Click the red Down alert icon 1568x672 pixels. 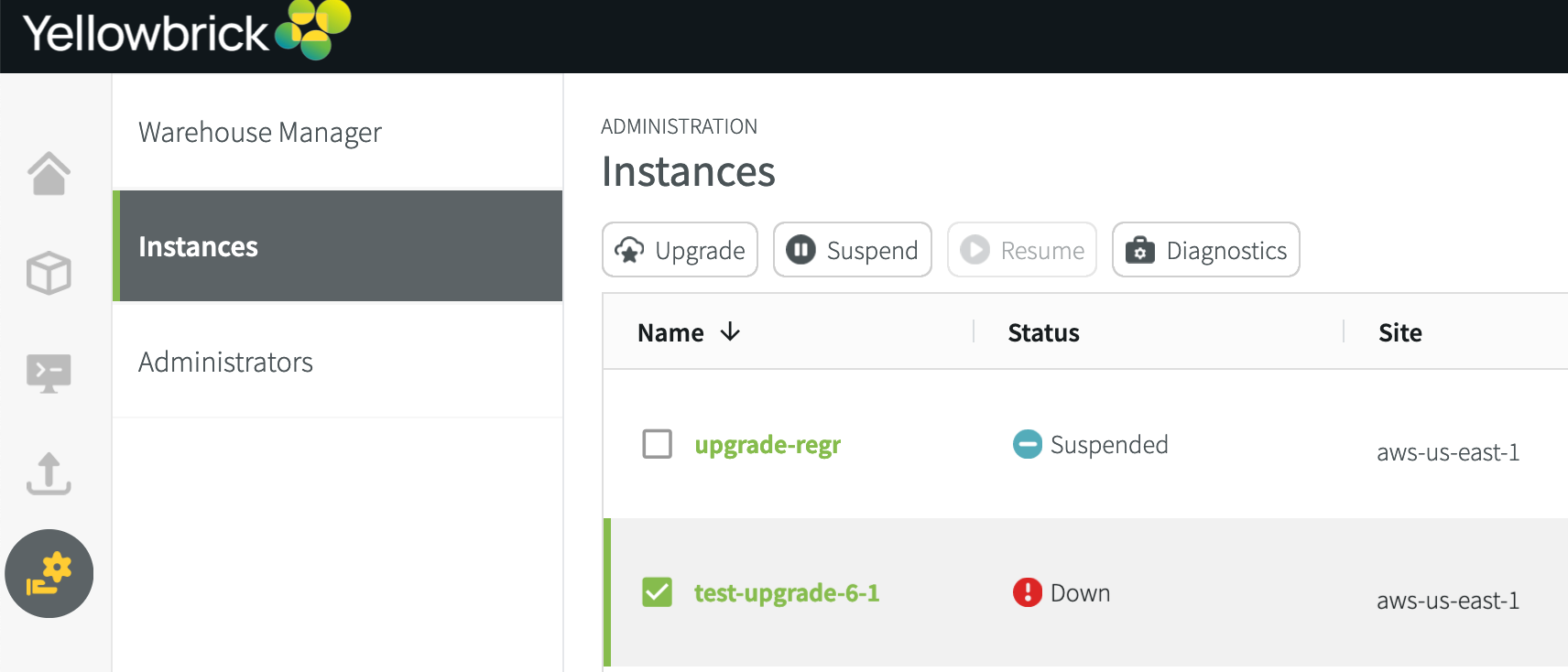point(1028,592)
